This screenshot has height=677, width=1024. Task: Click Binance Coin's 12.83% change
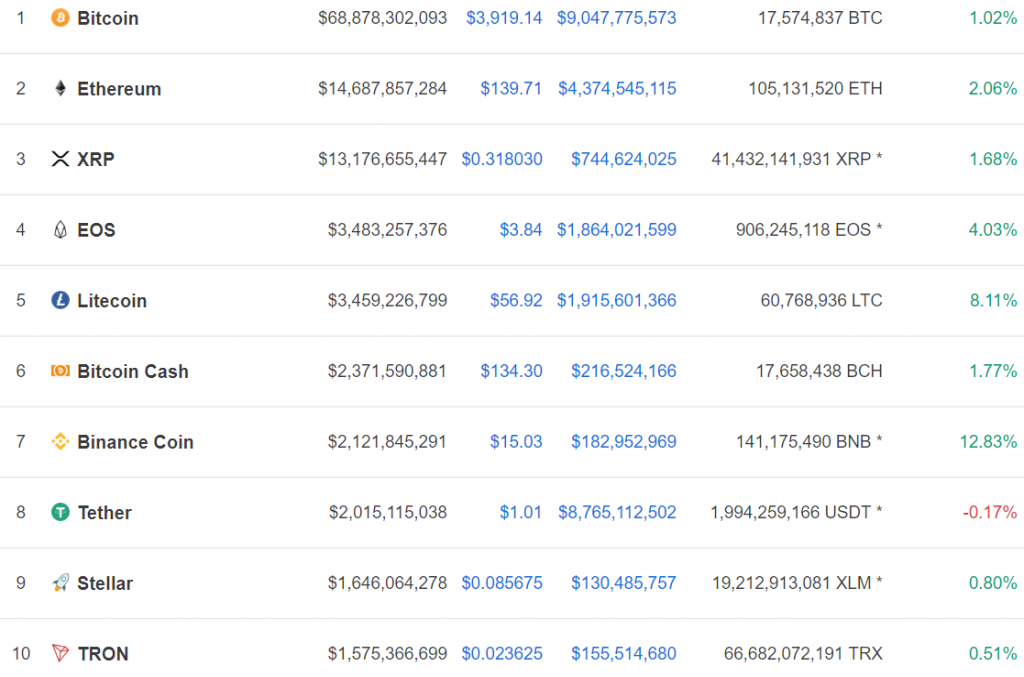point(988,442)
